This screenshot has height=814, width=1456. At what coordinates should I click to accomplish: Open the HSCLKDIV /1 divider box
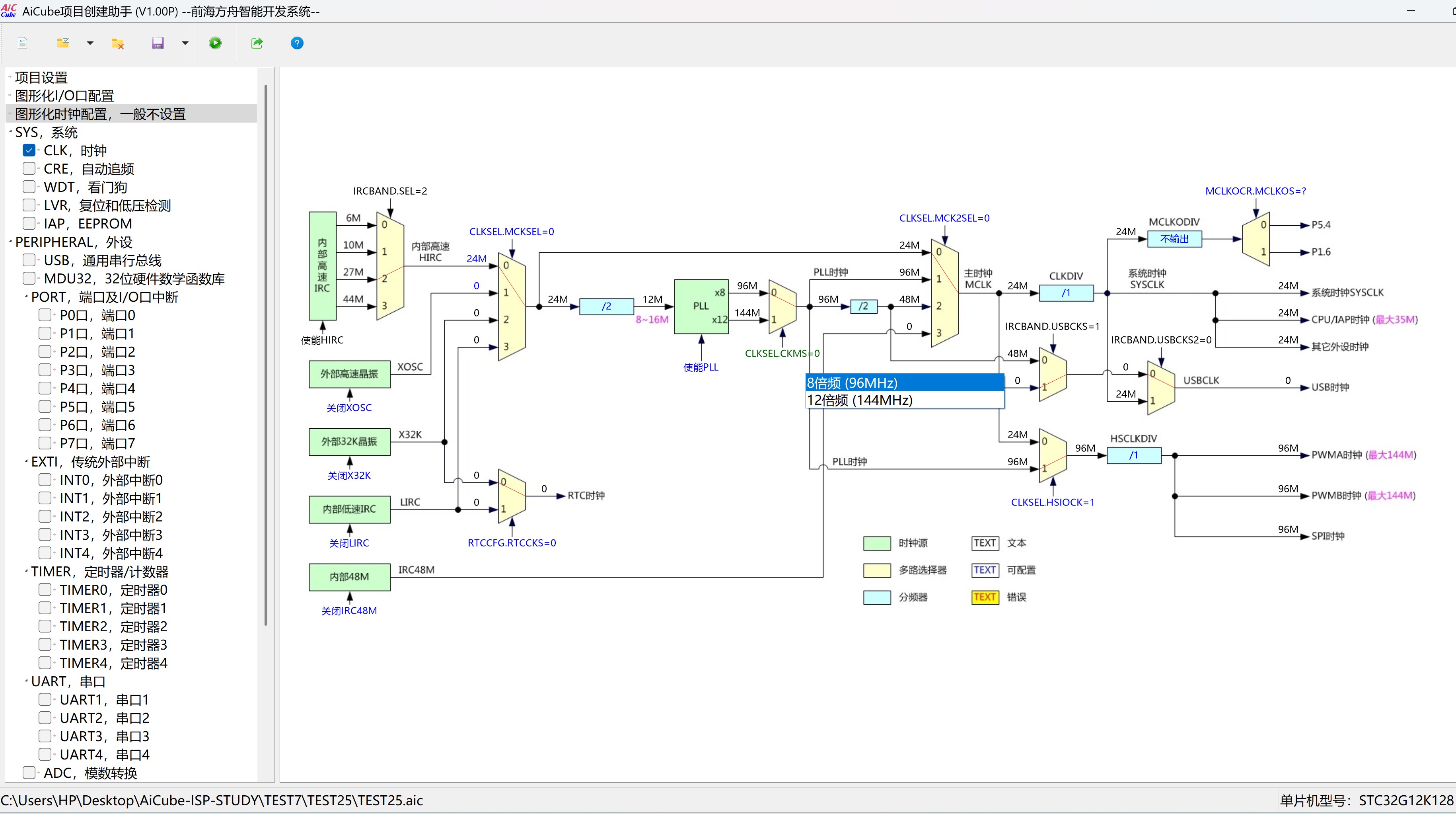click(1134, 455)
